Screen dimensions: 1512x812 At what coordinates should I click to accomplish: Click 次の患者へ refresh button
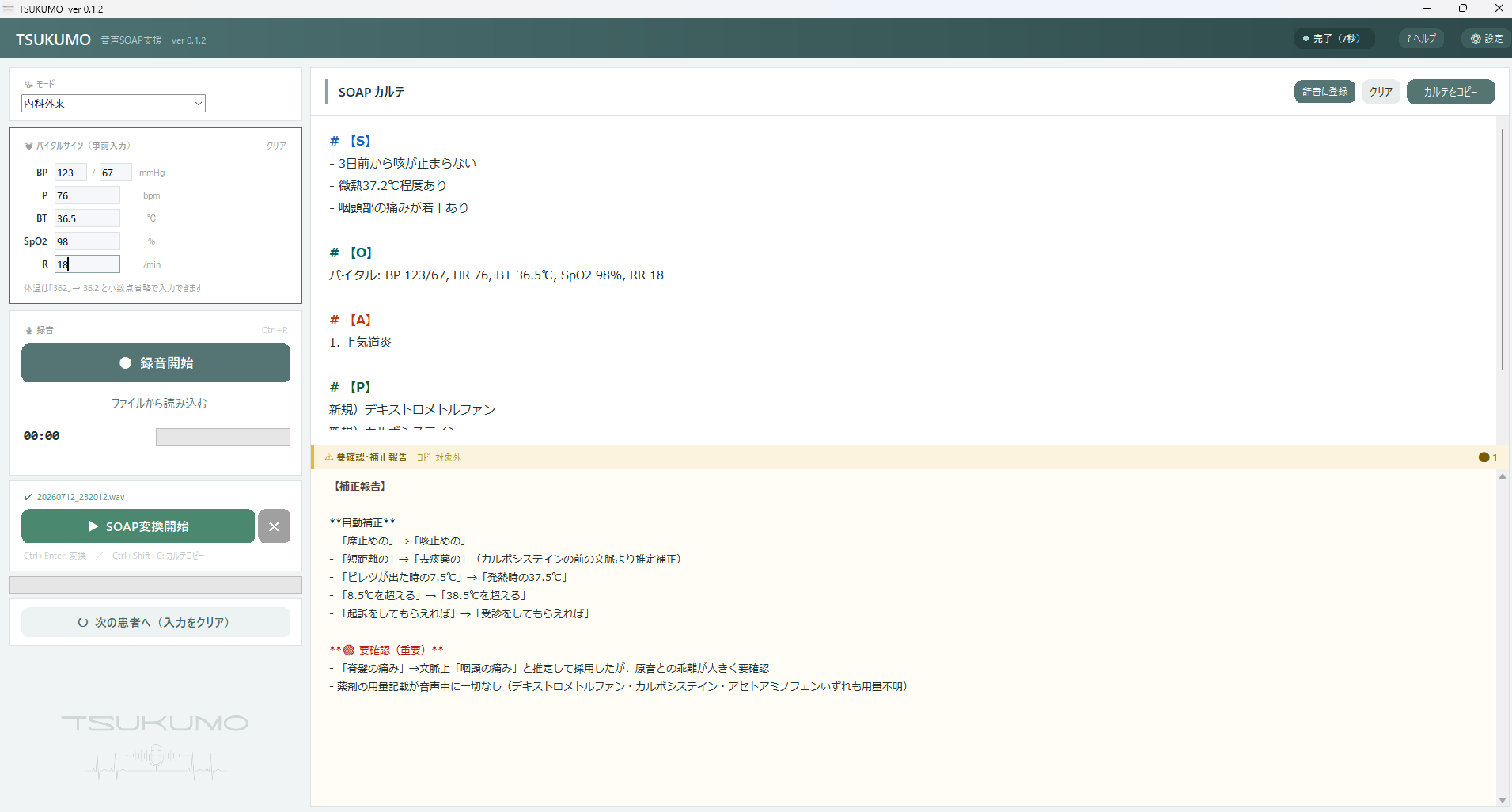tap(156, 622)
